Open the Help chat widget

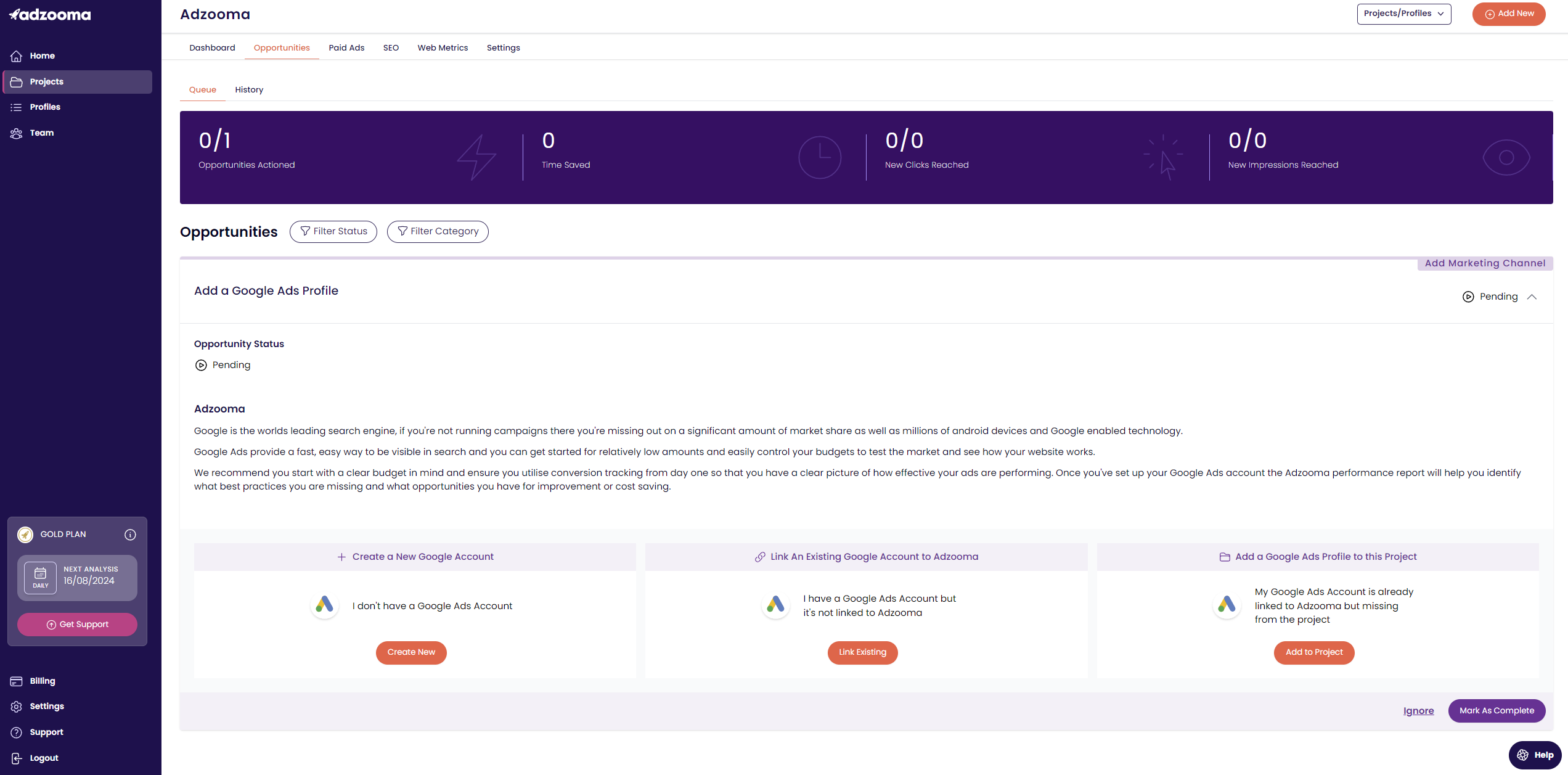pyautogui.click(x=1535, y=755)
